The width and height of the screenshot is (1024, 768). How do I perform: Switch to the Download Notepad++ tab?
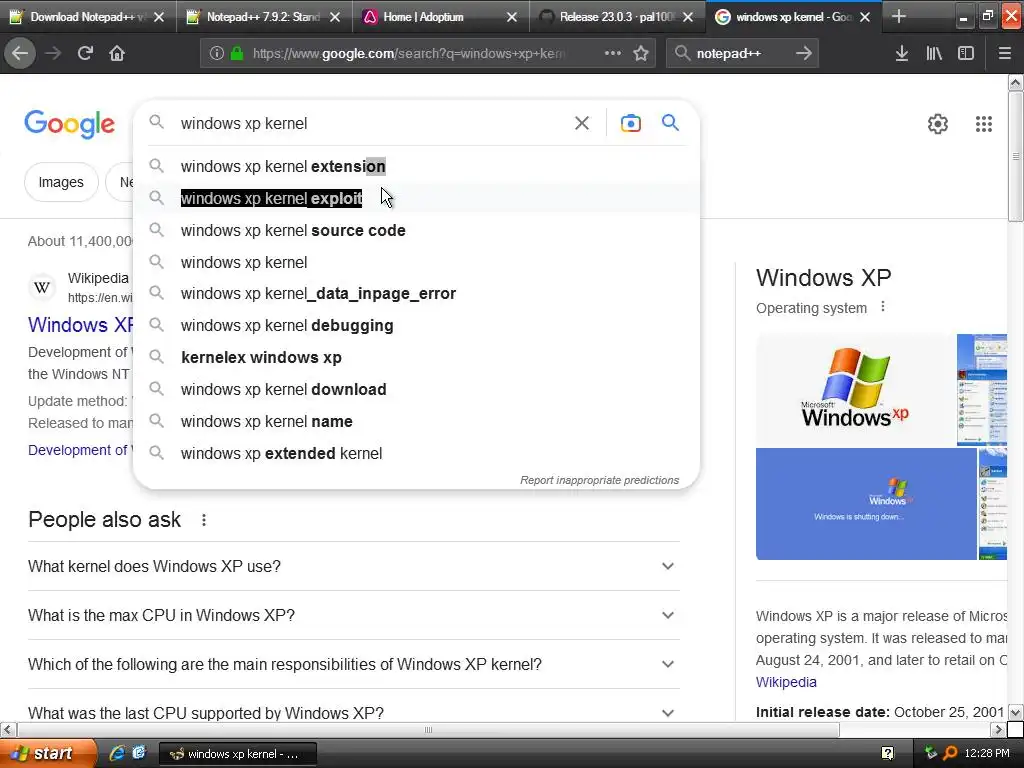pyautogui.click(x=88, y=17)
